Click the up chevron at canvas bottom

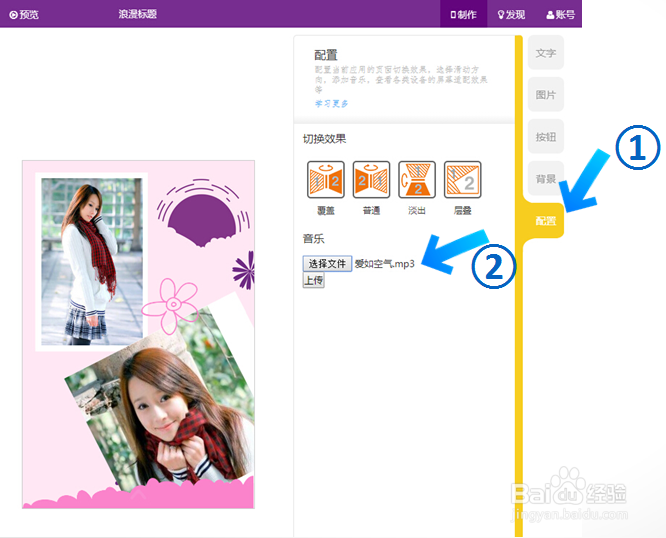click(138, 494)
